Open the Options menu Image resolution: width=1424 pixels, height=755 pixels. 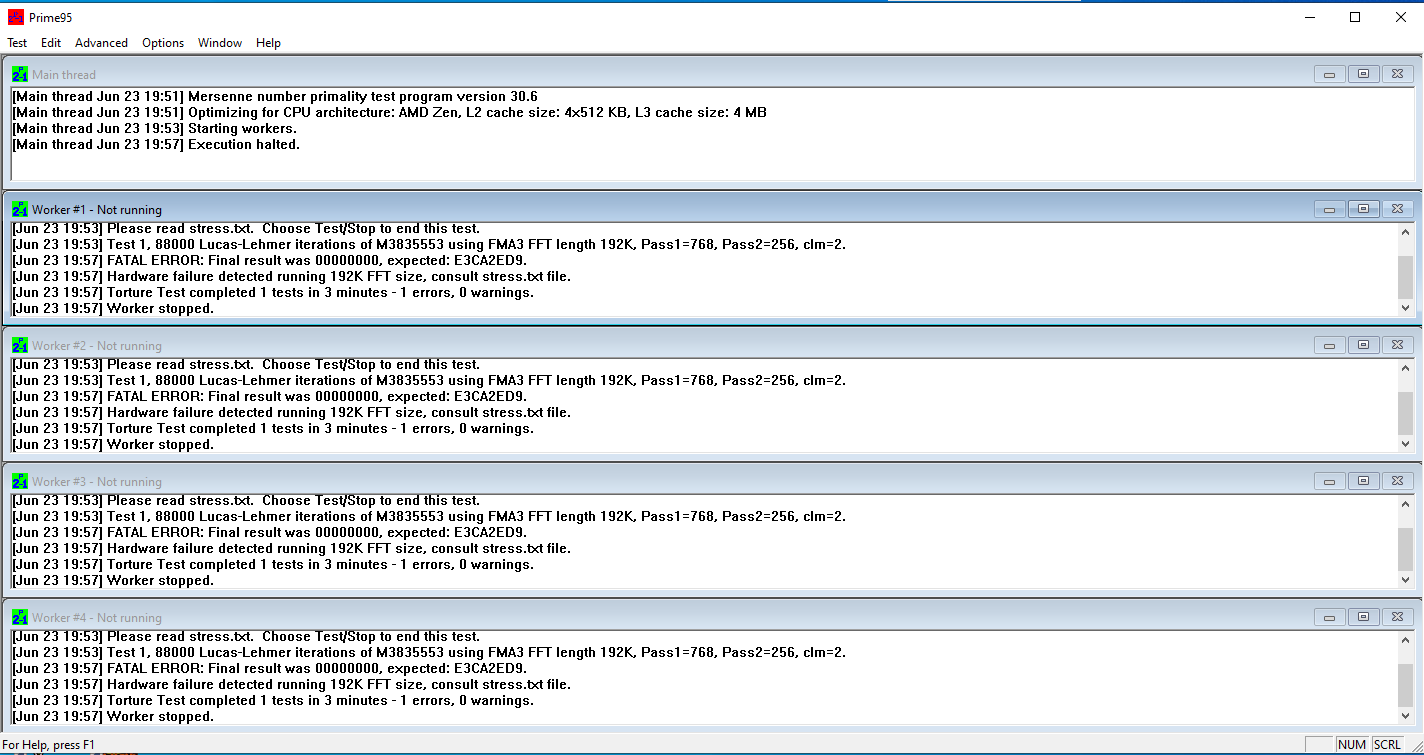click(x=163, y=43)
